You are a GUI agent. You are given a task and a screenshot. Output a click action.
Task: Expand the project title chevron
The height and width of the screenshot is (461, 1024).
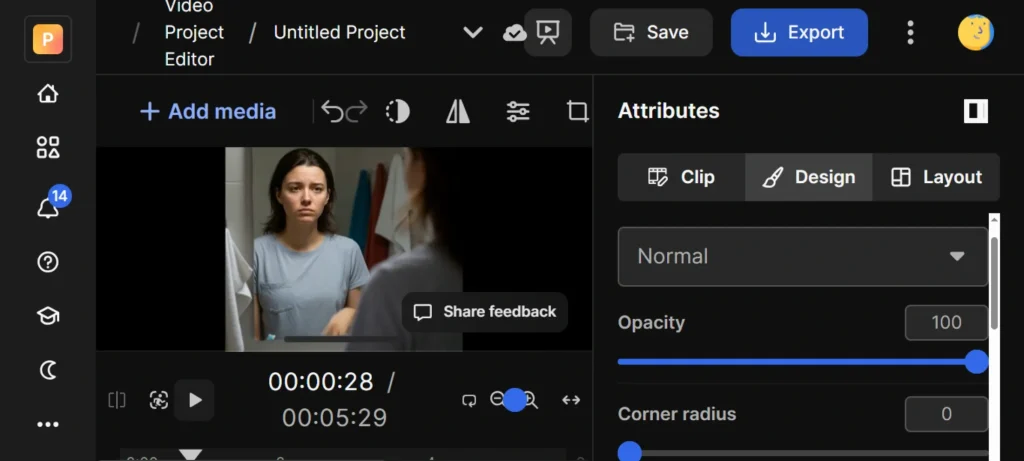[473, 33]
